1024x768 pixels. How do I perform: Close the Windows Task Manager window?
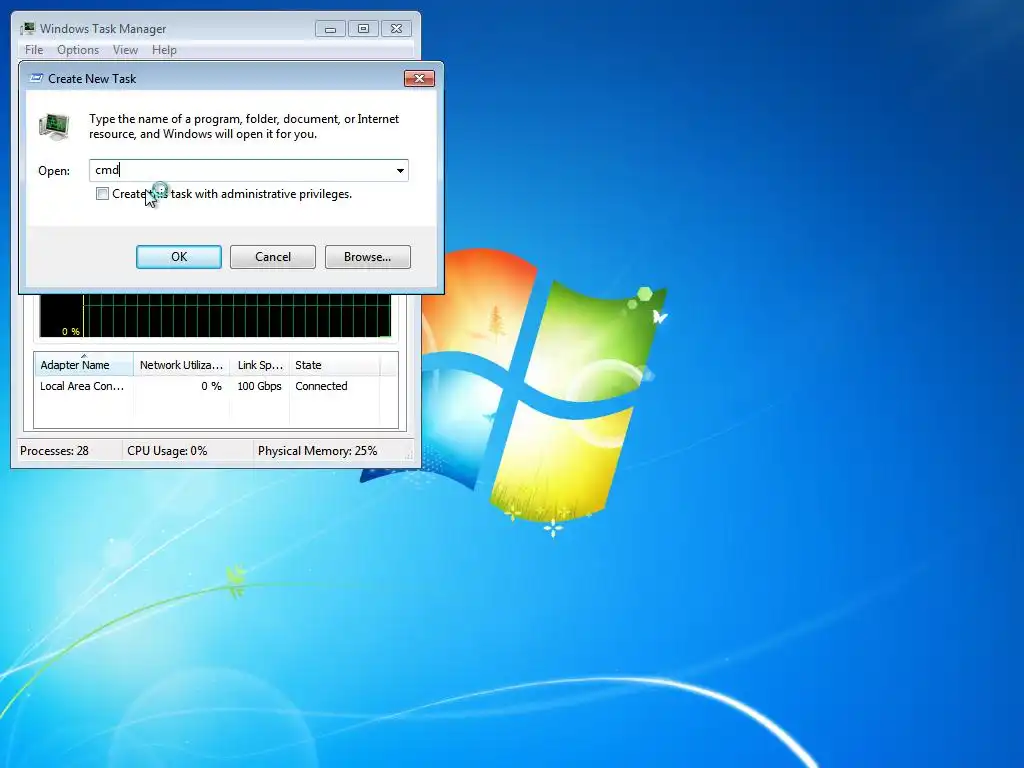(x=396, y=29)
